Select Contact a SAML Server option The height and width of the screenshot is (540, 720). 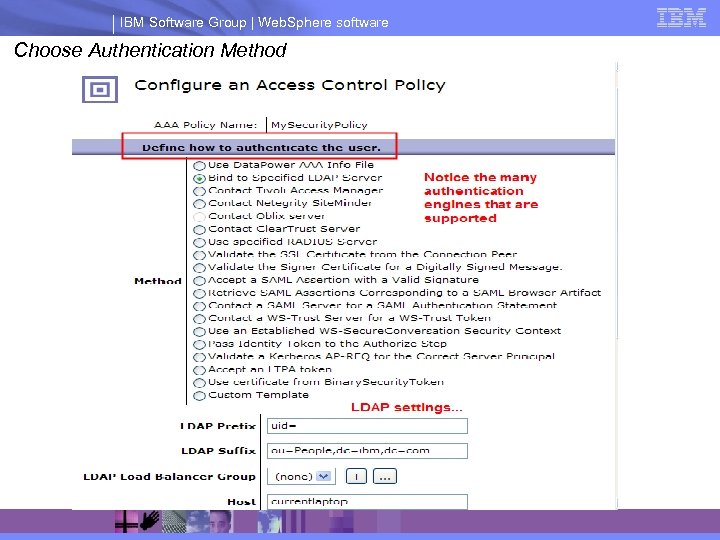coord(199,306)
